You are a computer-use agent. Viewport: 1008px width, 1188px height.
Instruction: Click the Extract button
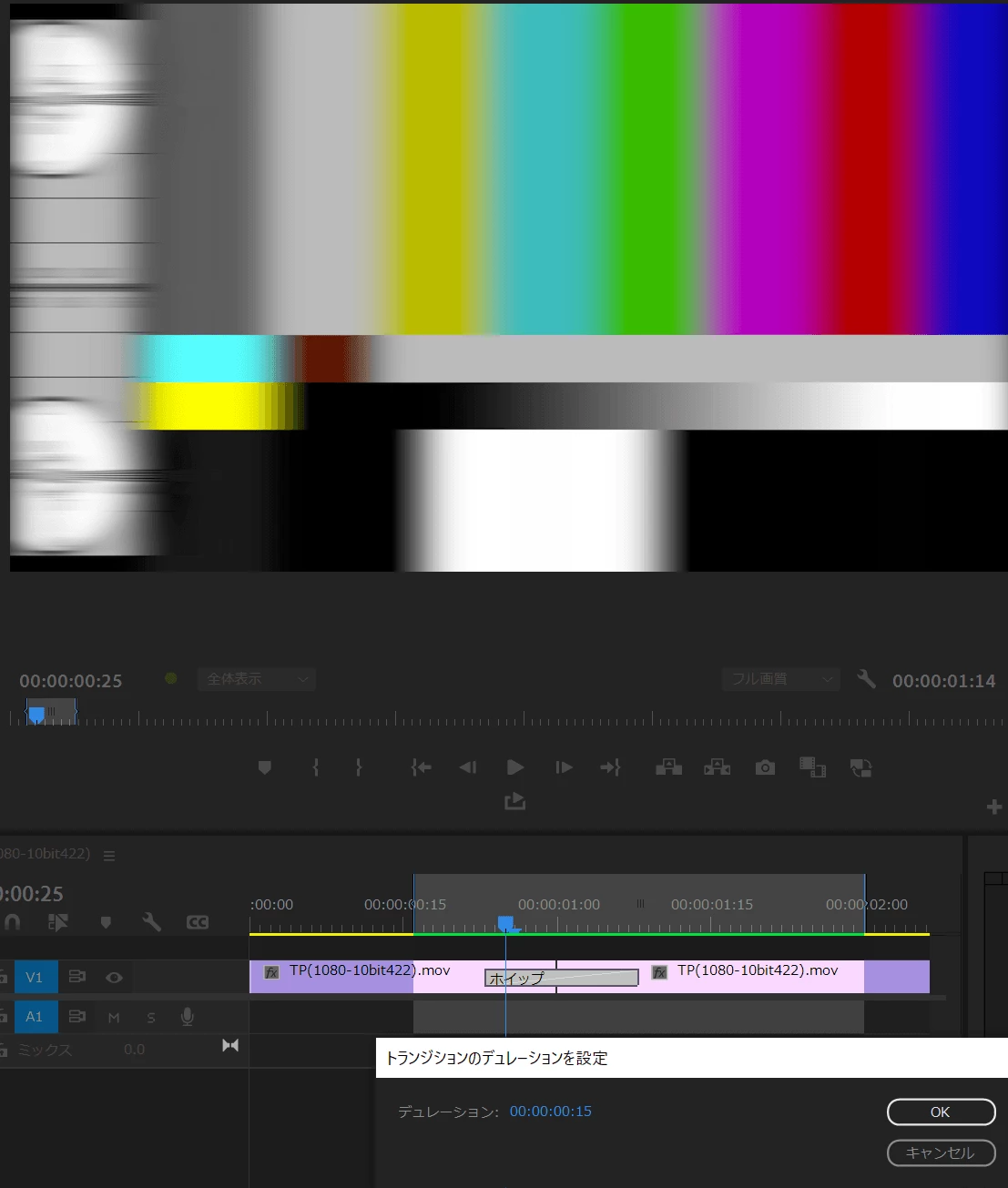pos(718,767)
